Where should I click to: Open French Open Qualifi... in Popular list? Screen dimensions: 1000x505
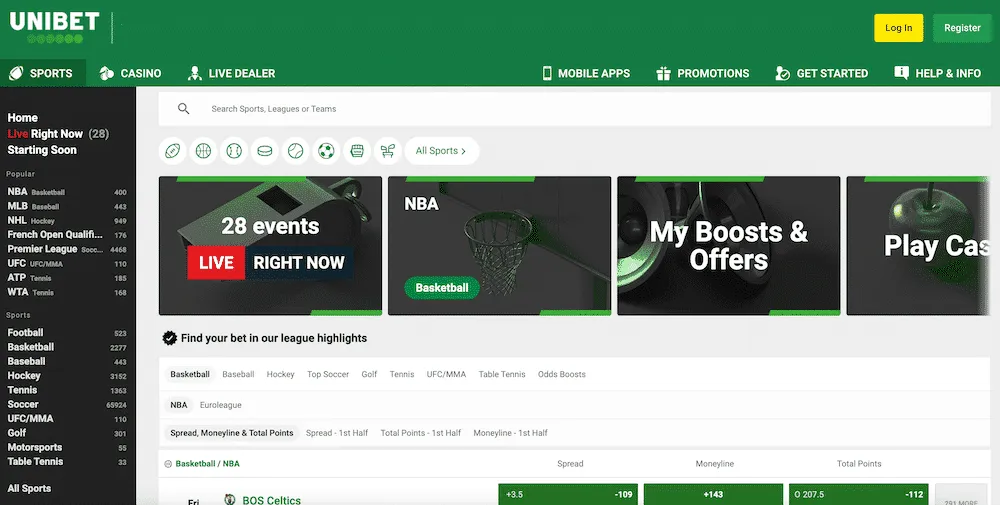(x=67, y=235)
